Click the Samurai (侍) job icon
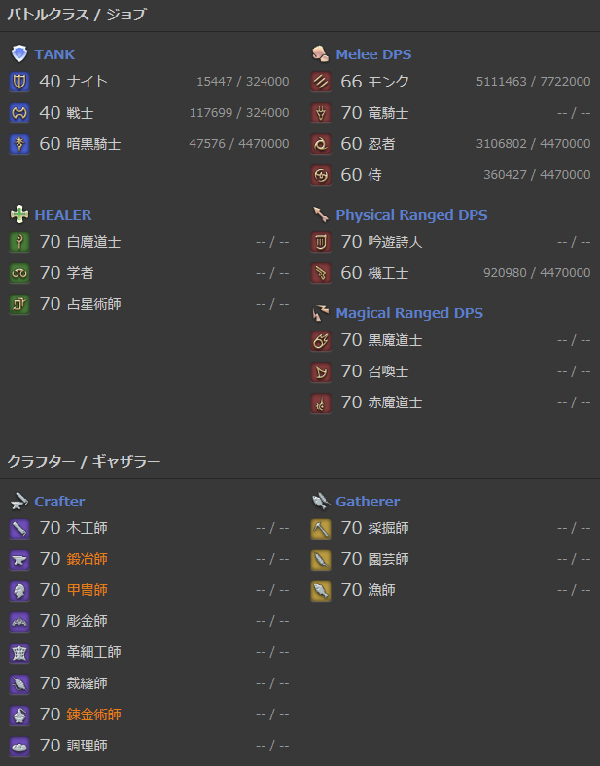 pyautogui.click(x=321, y=175)
